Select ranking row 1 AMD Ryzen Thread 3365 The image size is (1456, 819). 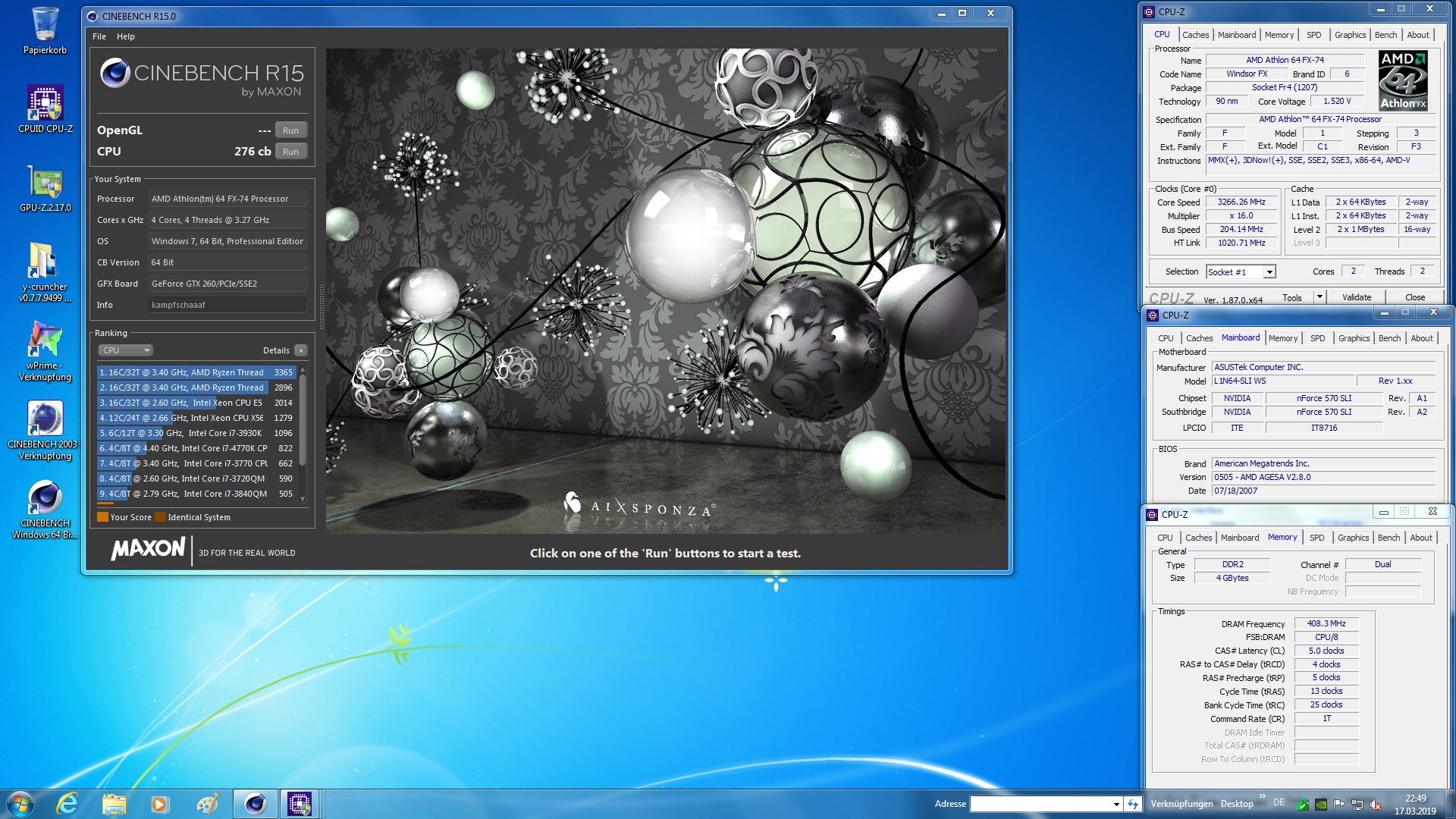[x=196, y=372]
